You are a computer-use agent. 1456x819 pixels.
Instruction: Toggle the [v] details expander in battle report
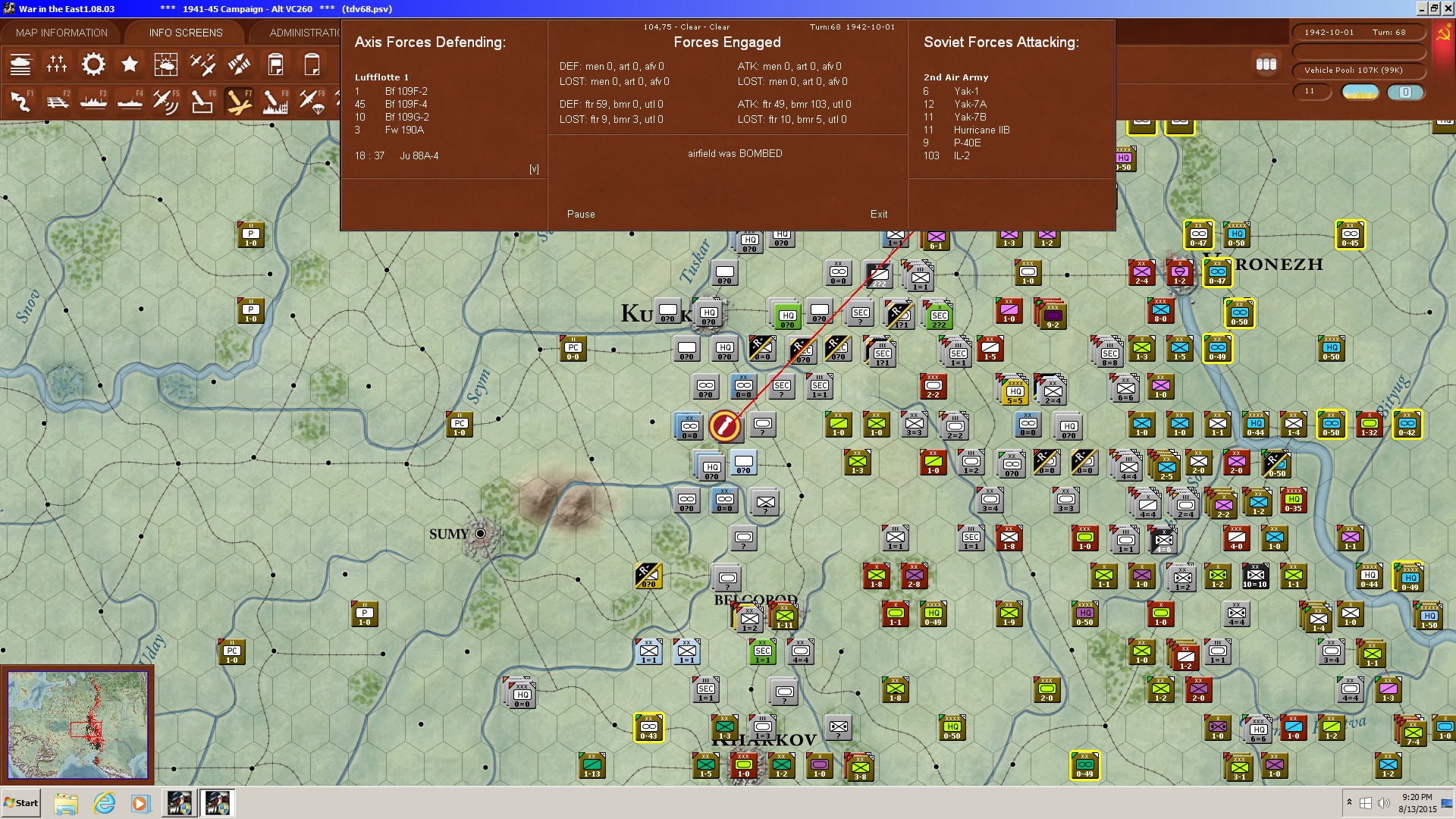(534, 169)
